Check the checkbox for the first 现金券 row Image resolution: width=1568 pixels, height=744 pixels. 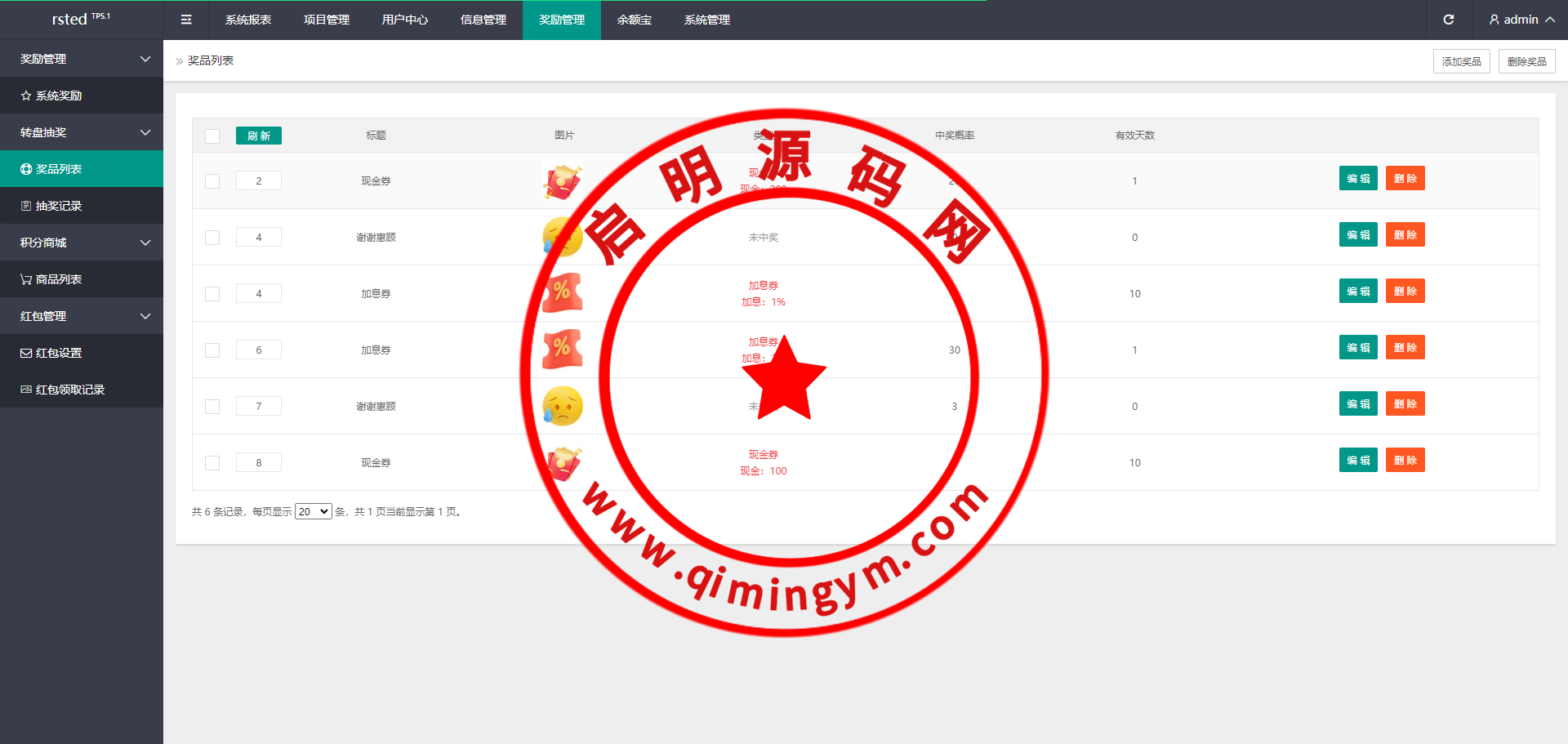click(212, 181)
